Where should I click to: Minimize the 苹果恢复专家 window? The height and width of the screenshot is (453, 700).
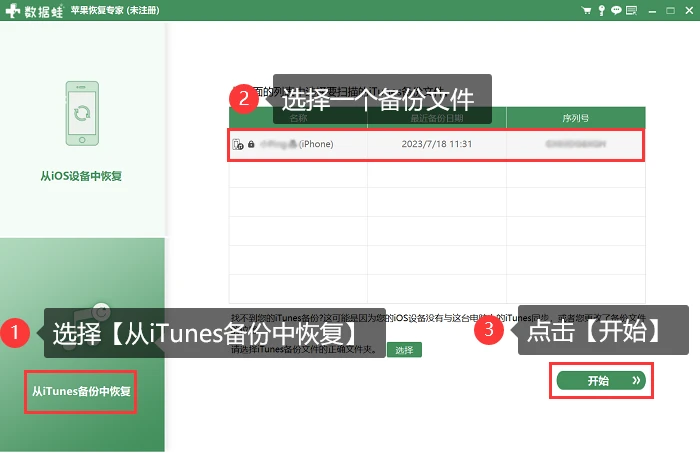(x=652, y=11)
